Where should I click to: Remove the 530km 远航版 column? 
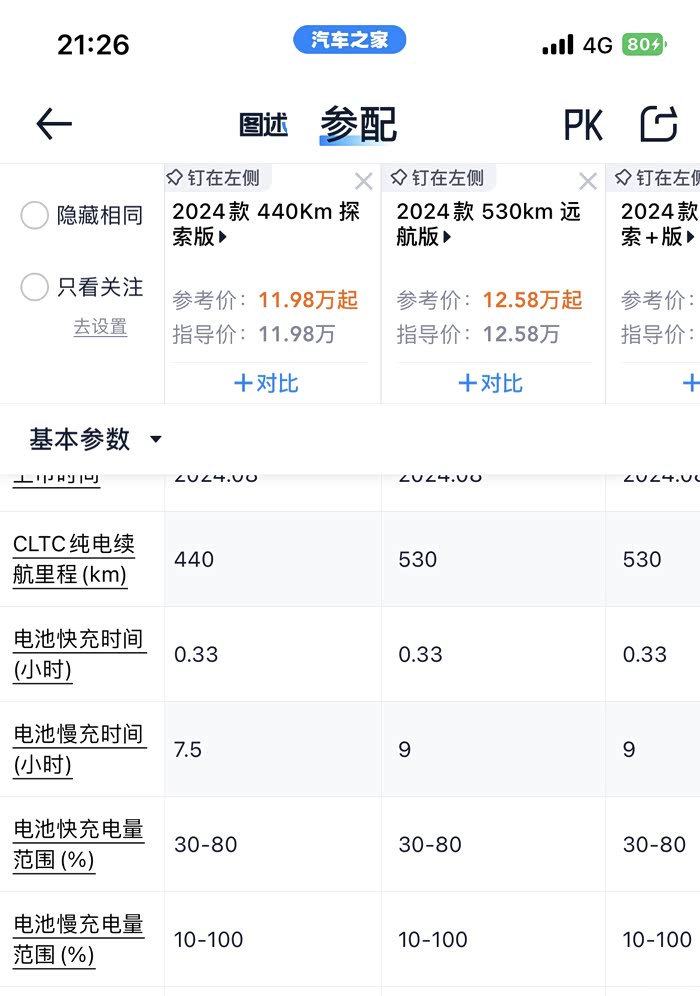(x=587, y=181)
